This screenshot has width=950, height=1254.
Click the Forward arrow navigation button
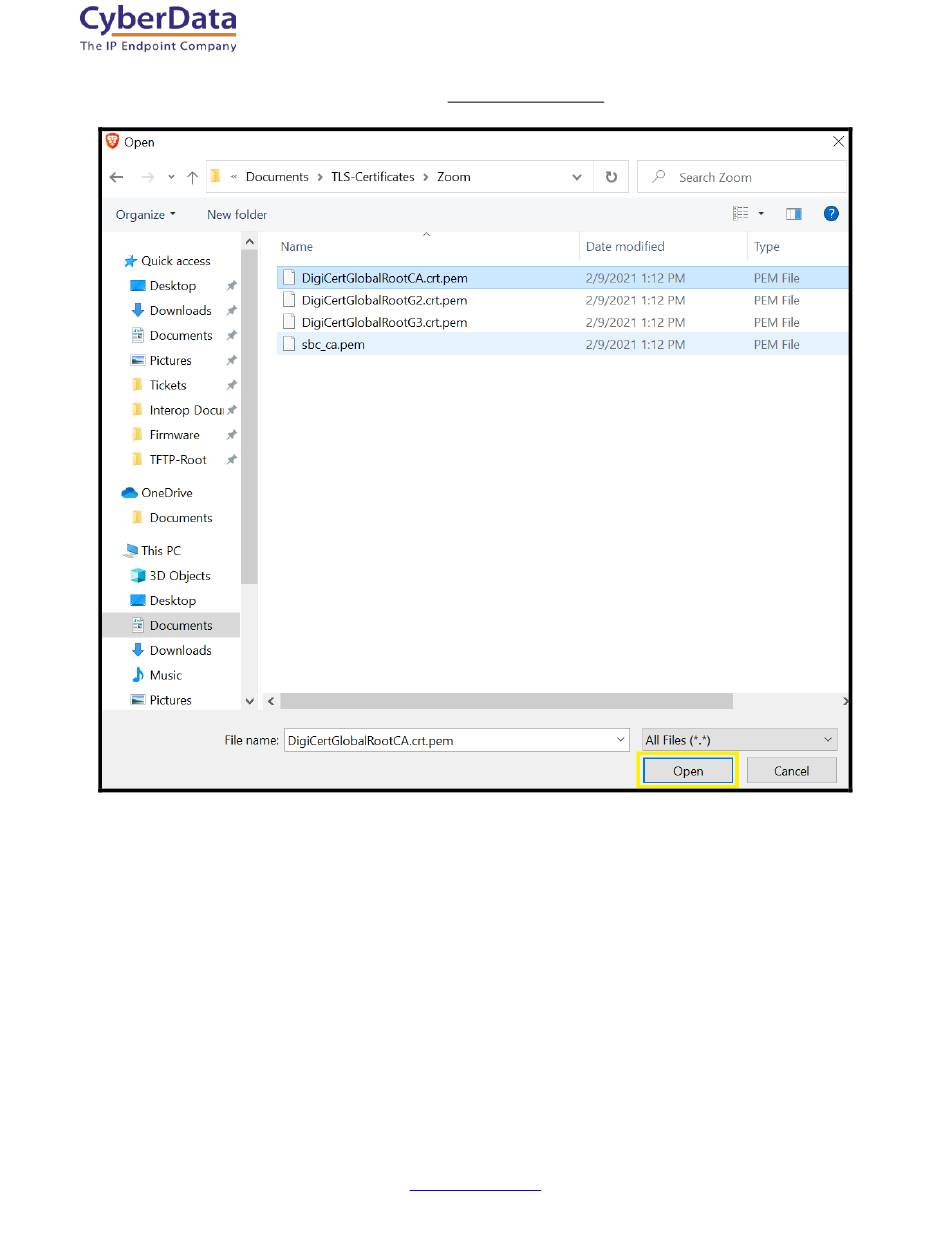tap(146, 177)
